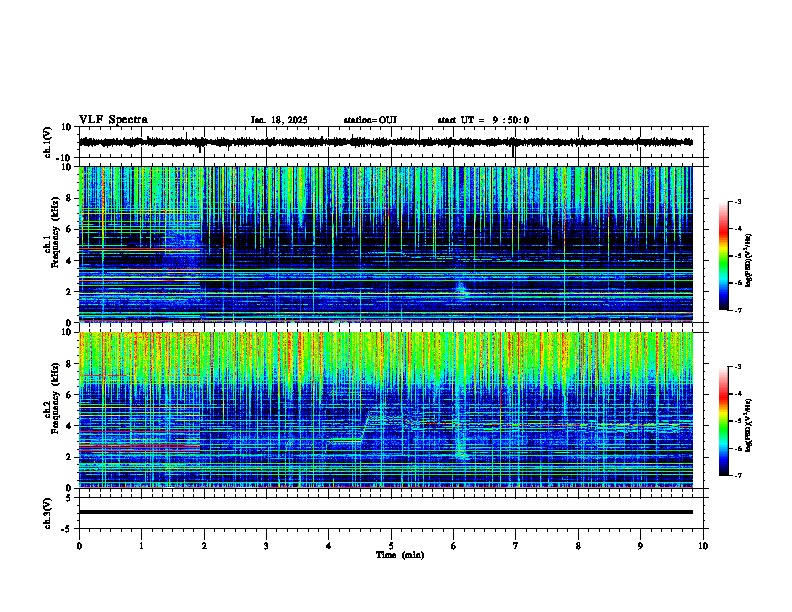Click the "-7" label below ch.2 color scale
The width and height of the screenshot is (792, 612).
pyautogui.click(x=737, y=475)
